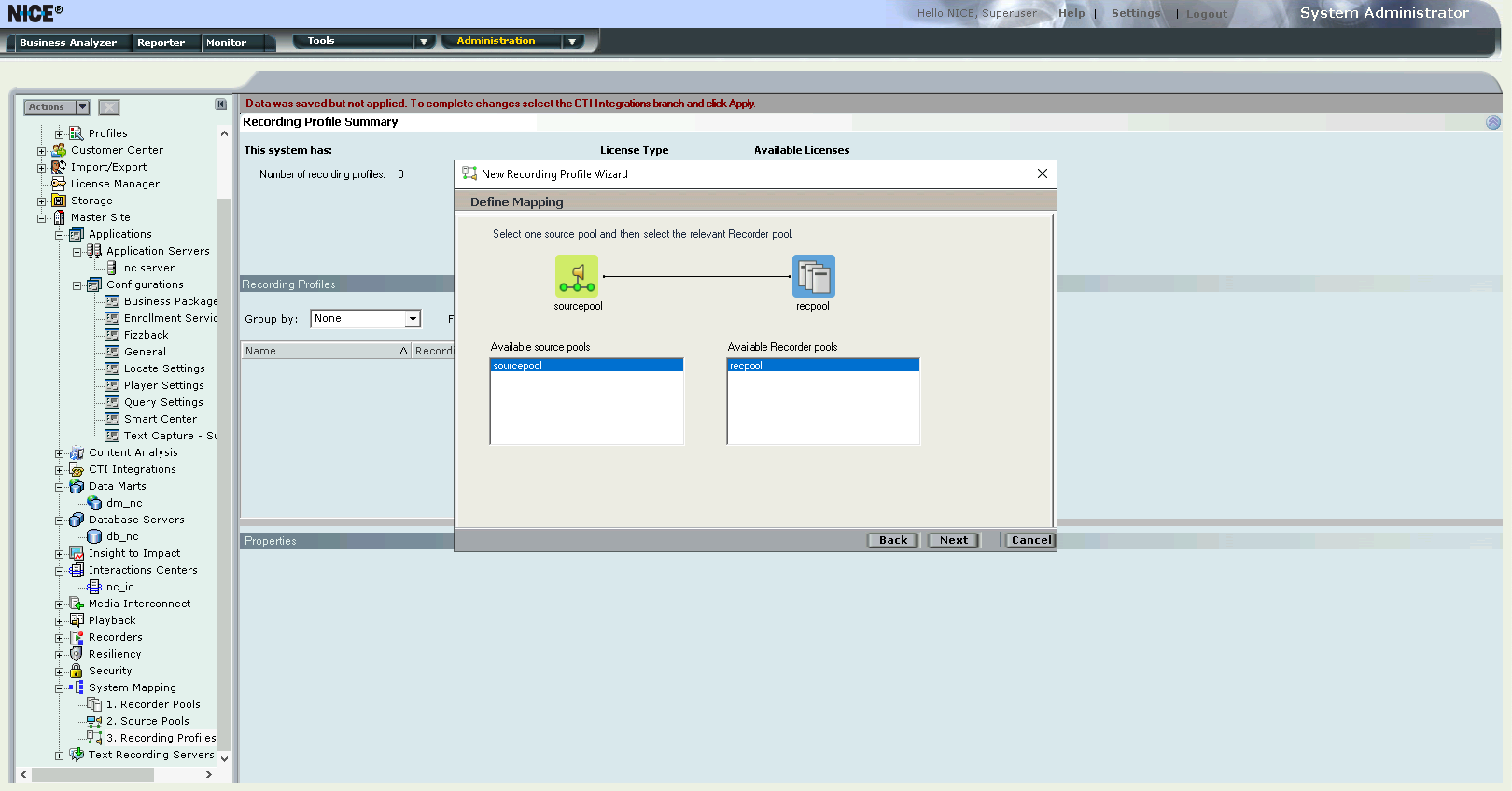The image size is (1512, 791).
Task: Click the Recorder Pools tree icon
Action: click(x=94, y=704)
